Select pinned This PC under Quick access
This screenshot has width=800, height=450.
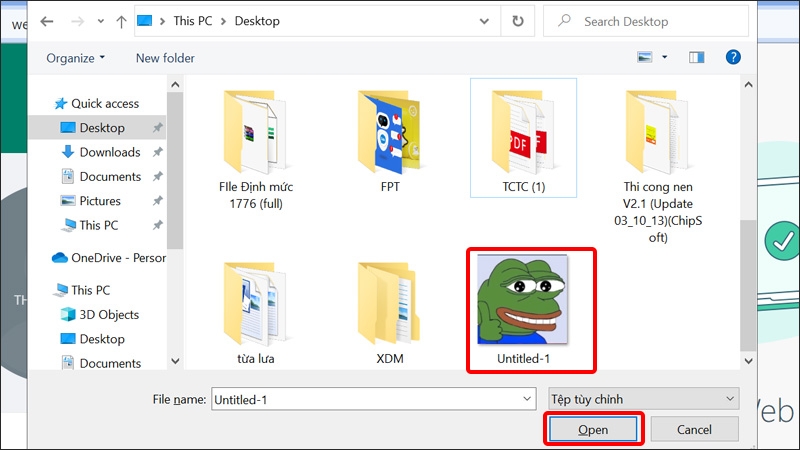tap(98, 225)
